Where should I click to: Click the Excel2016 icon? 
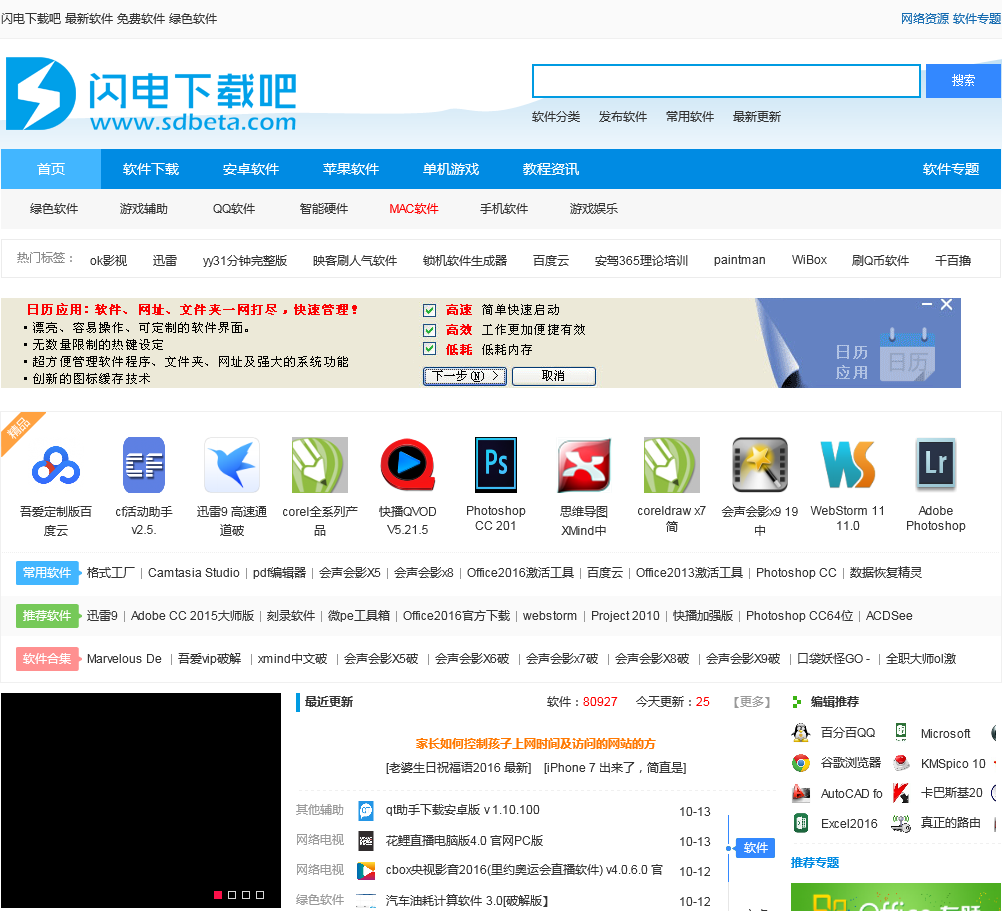pos(800,823)
